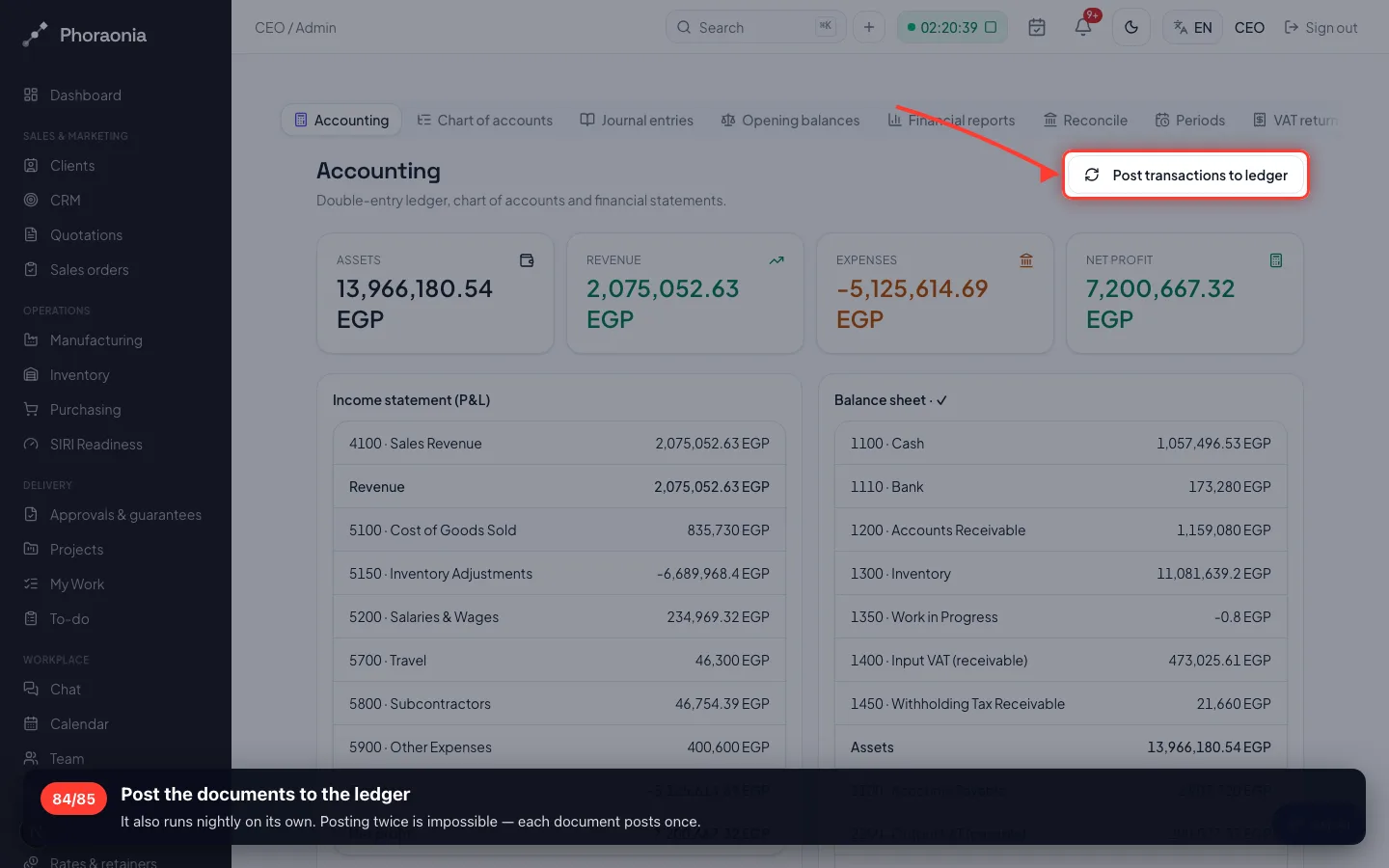Stop the running timer 02:20:39
Screen dimensions: 1389x868
click(991, 27)
